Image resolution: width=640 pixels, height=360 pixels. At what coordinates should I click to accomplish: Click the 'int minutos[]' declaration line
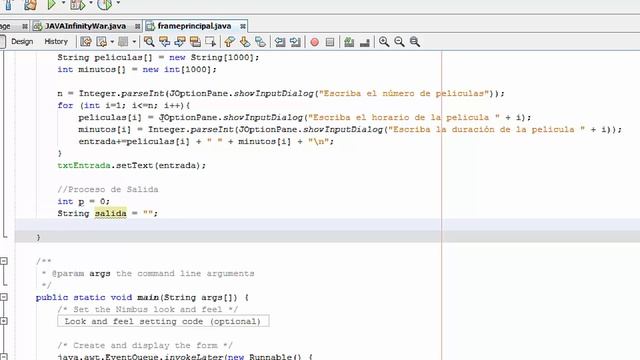click(x=137, y=69)
